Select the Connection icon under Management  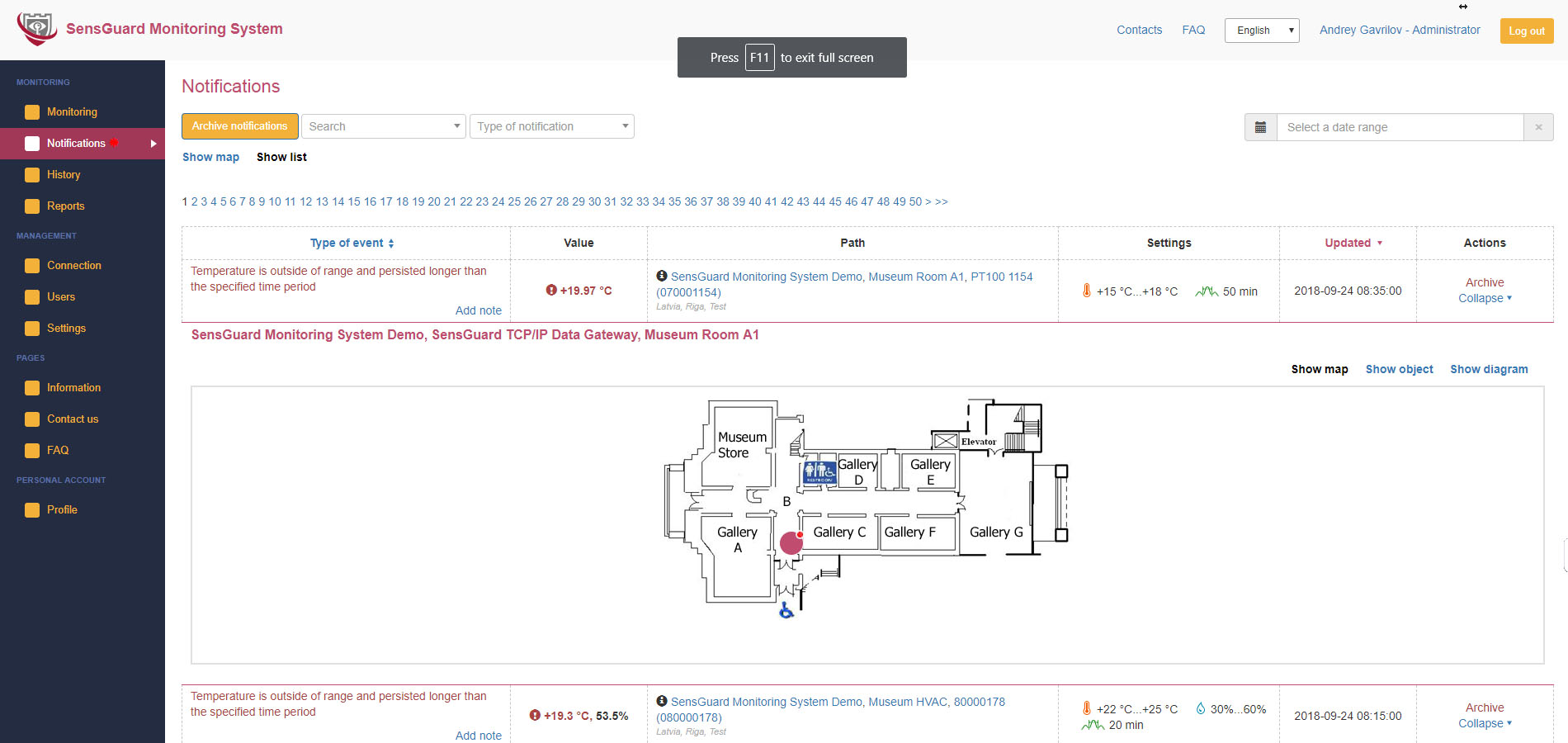(x=32, y=265)
